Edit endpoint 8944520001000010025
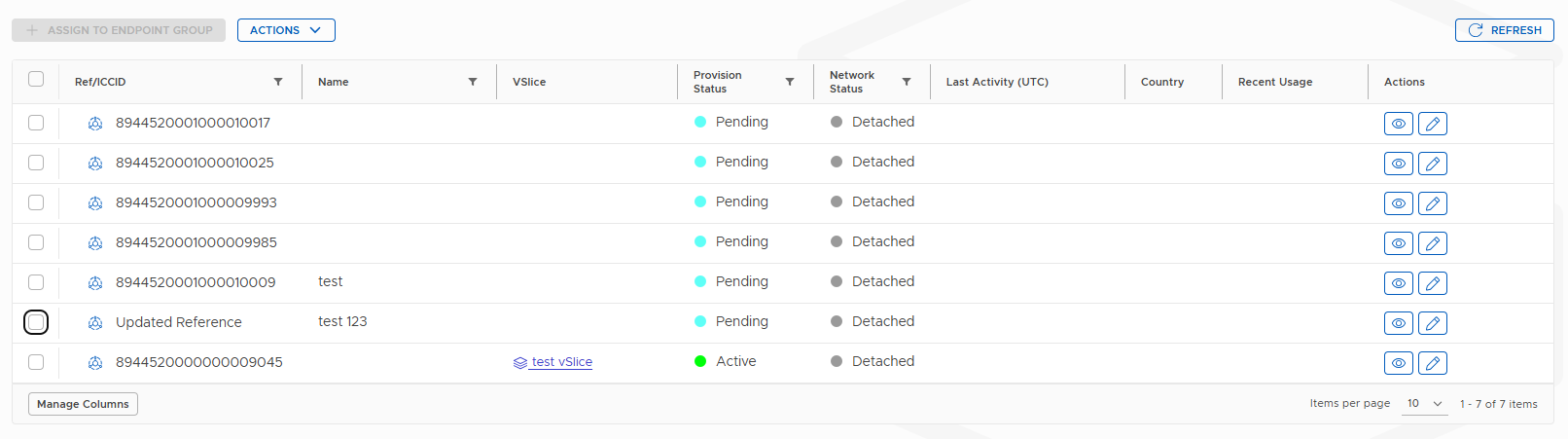The image size is (1568, 439). point(1432,164)
